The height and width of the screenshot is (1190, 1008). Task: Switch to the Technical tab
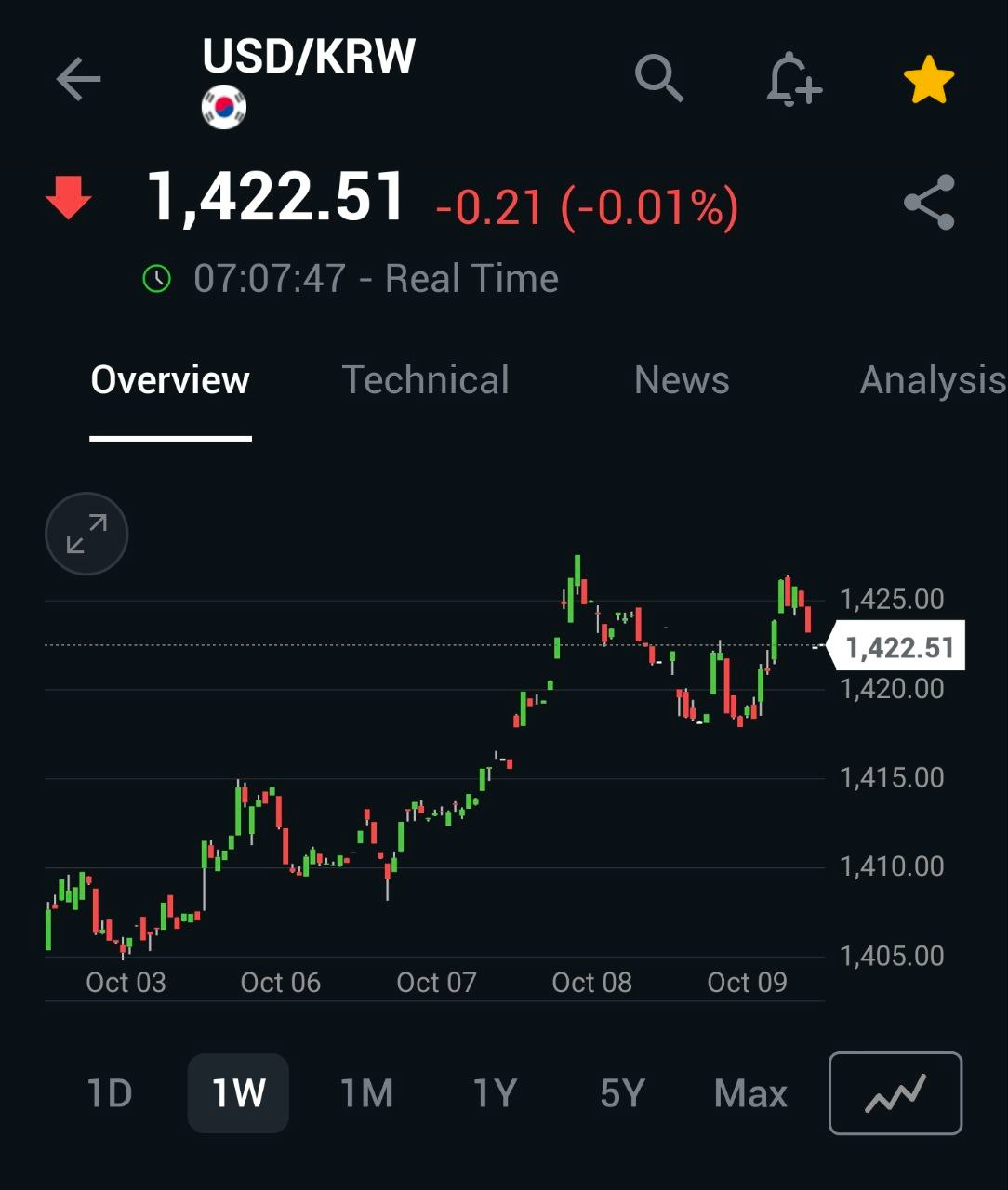pyautogui.click(x=426, y=379)
